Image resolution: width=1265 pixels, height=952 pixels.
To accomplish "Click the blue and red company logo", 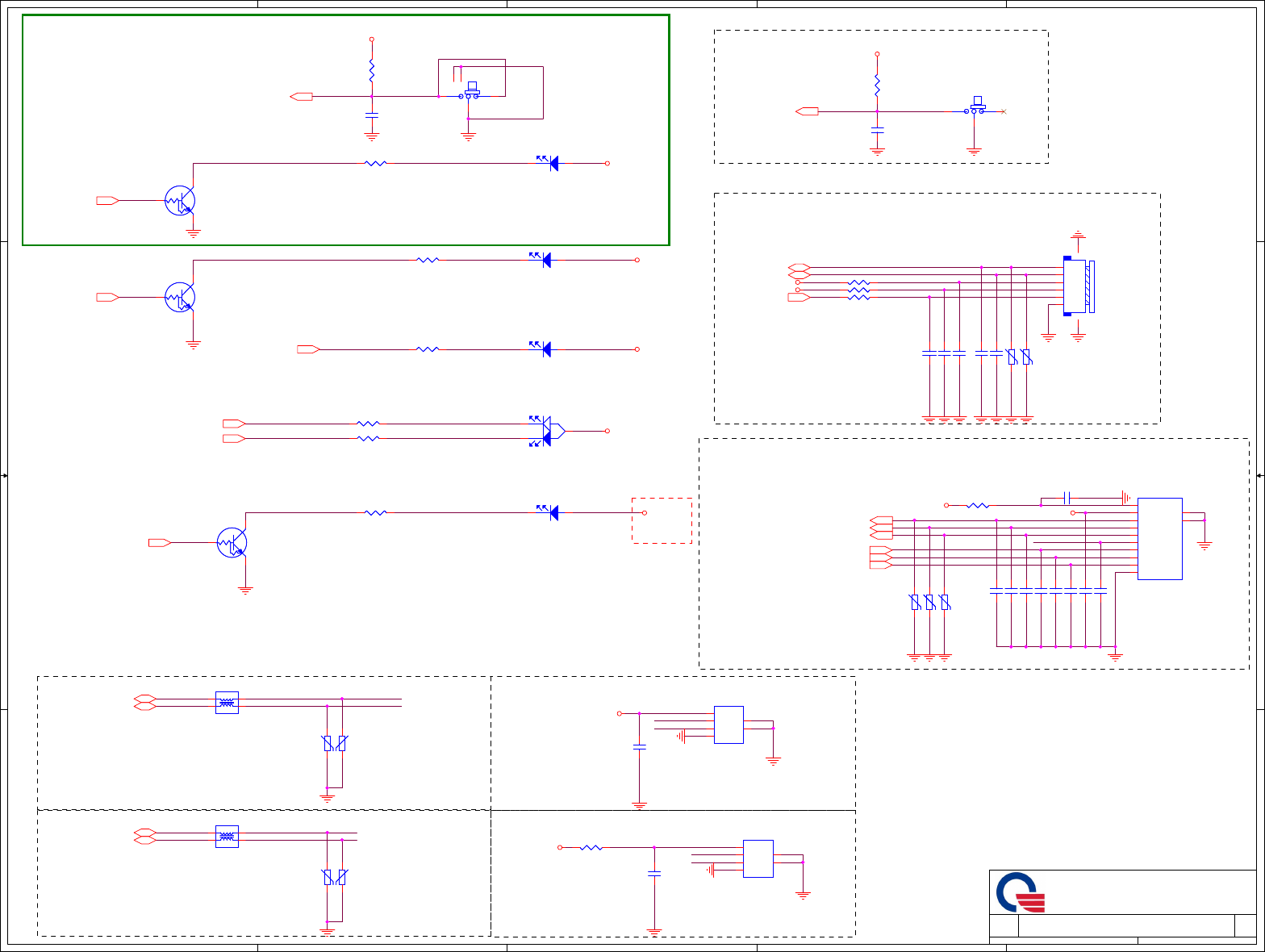I will point(1021,892).
